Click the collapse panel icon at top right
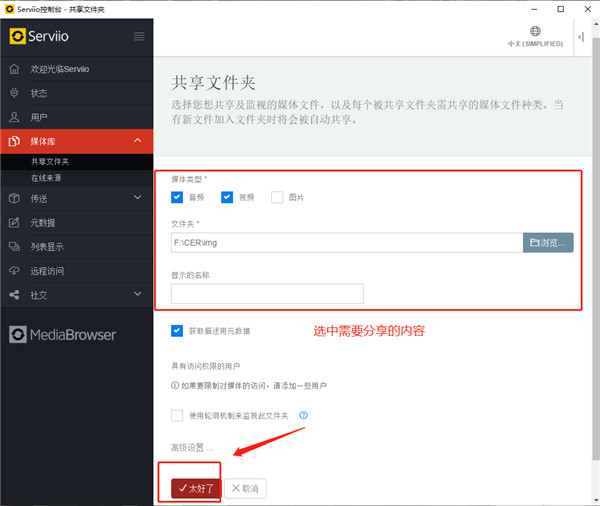This screenshot has width=600, height=506. (581, 37)
